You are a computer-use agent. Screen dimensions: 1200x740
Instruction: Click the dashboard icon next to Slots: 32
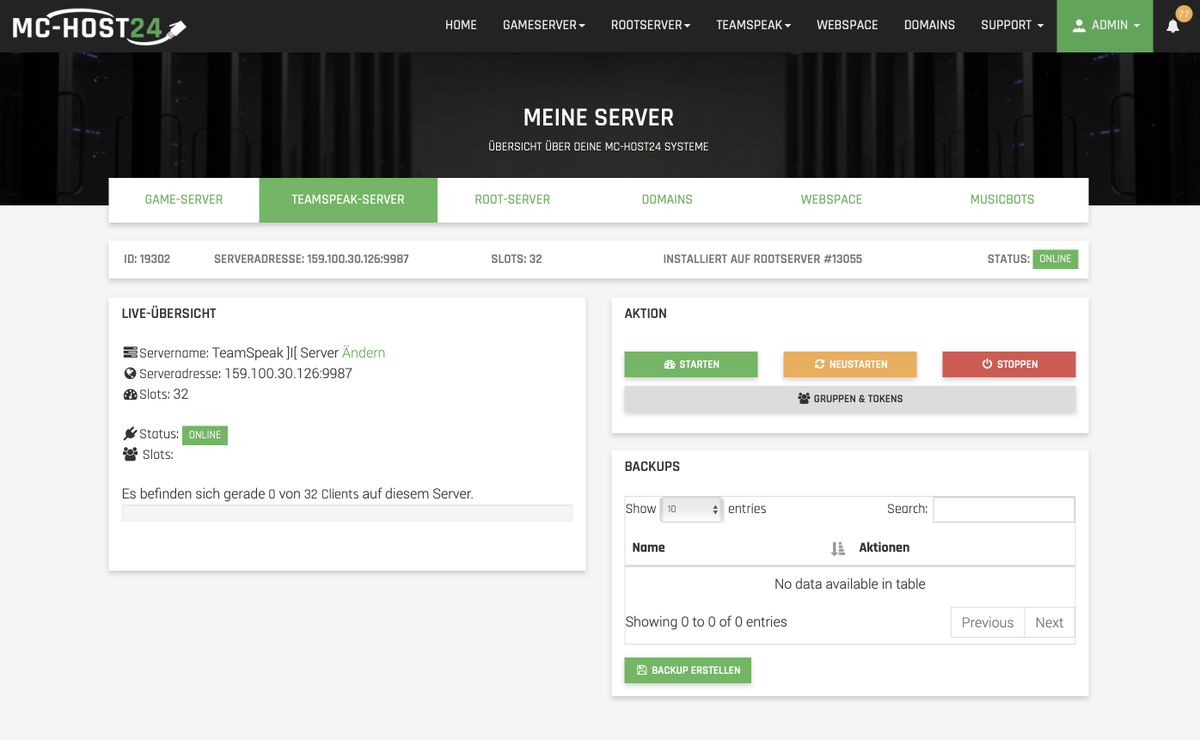[130, 395]
